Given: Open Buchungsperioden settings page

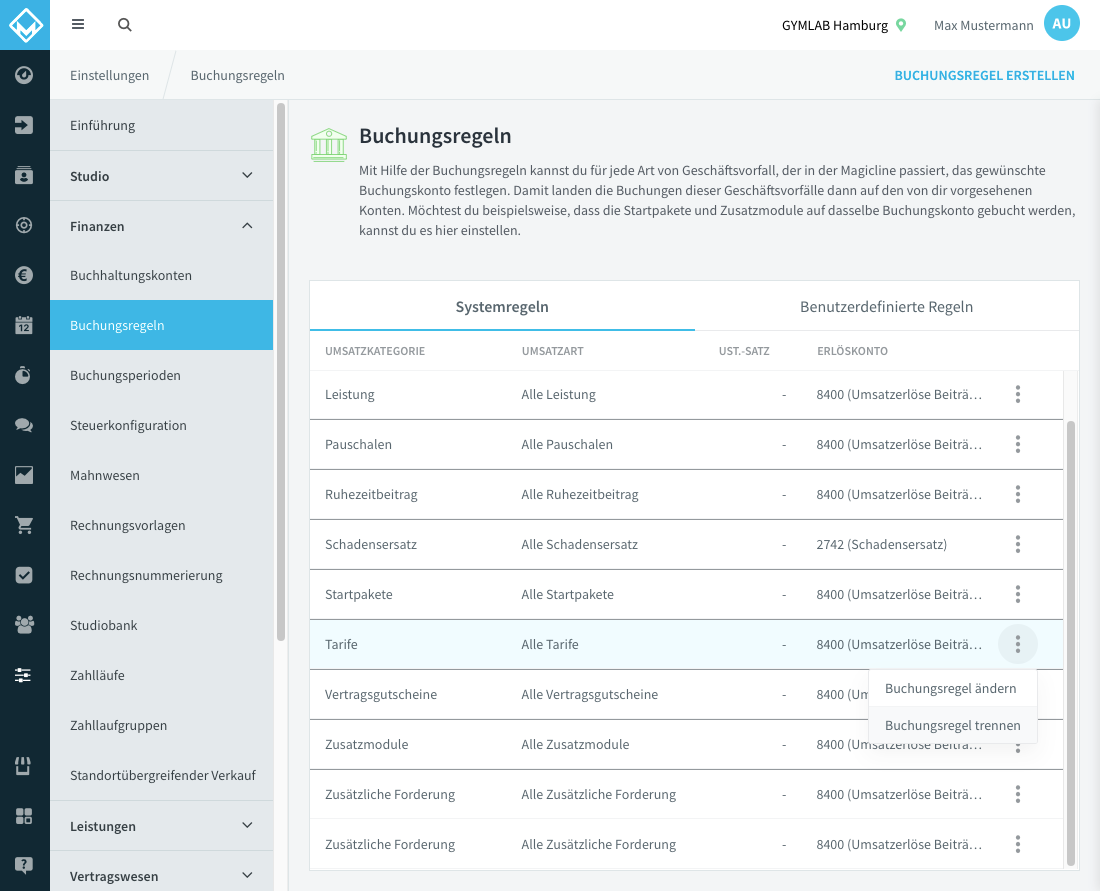Looking at the screenshot, I should (x=161, y=375).
